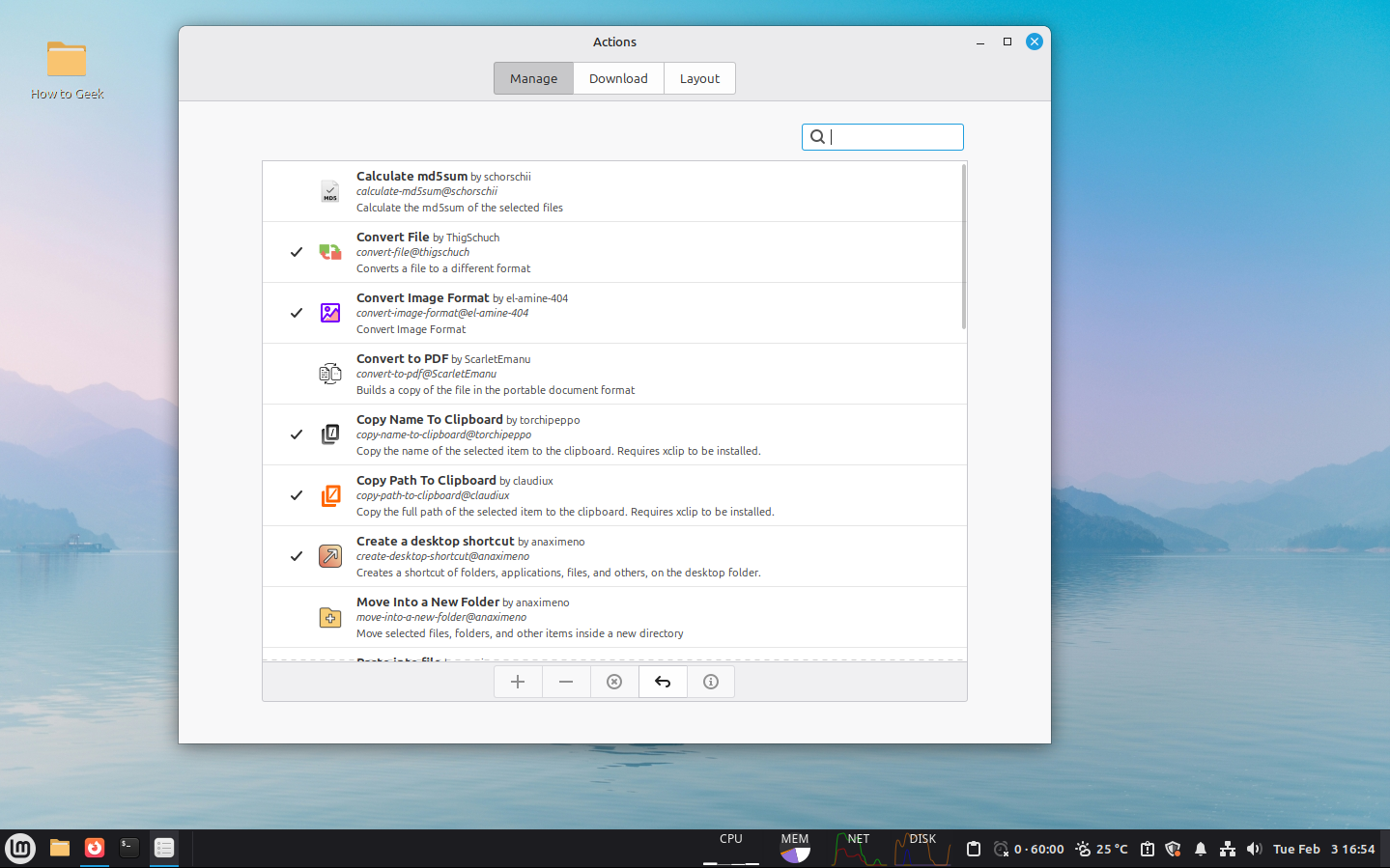Switch to the Manage tab
1390x868 pixels.
(533, 78)
